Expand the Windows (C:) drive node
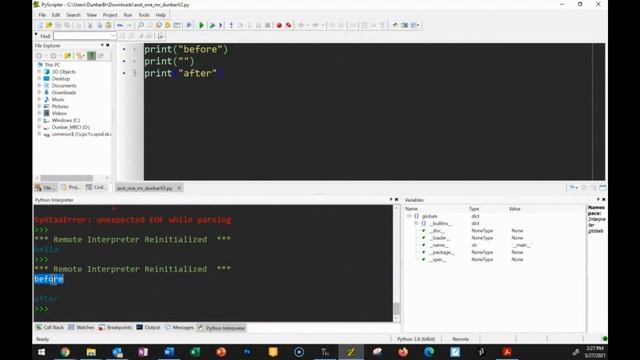The width and height of the screenshot is (640, 360). coord(39,120)
